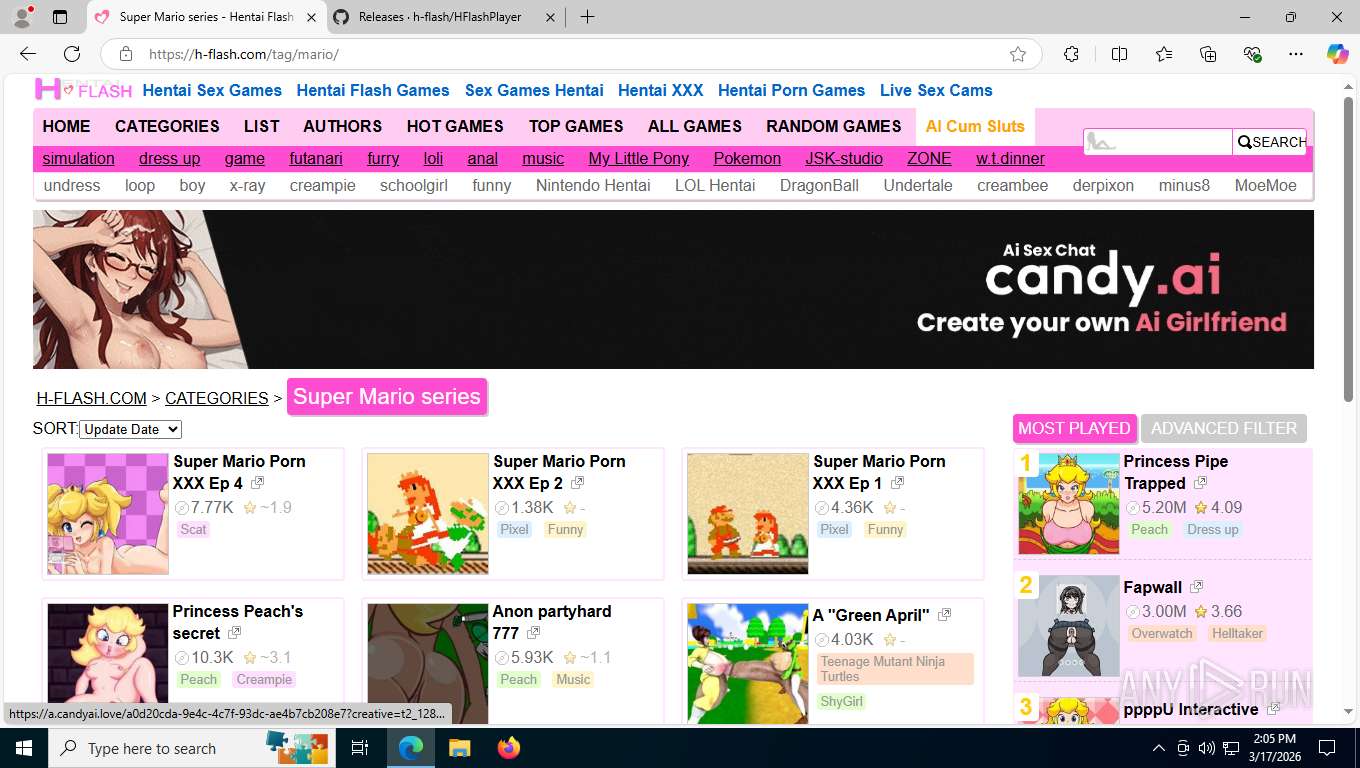The image size is (1360, 768).
Task: Open new-window icon beside Fapwall
Action: 1196,587
